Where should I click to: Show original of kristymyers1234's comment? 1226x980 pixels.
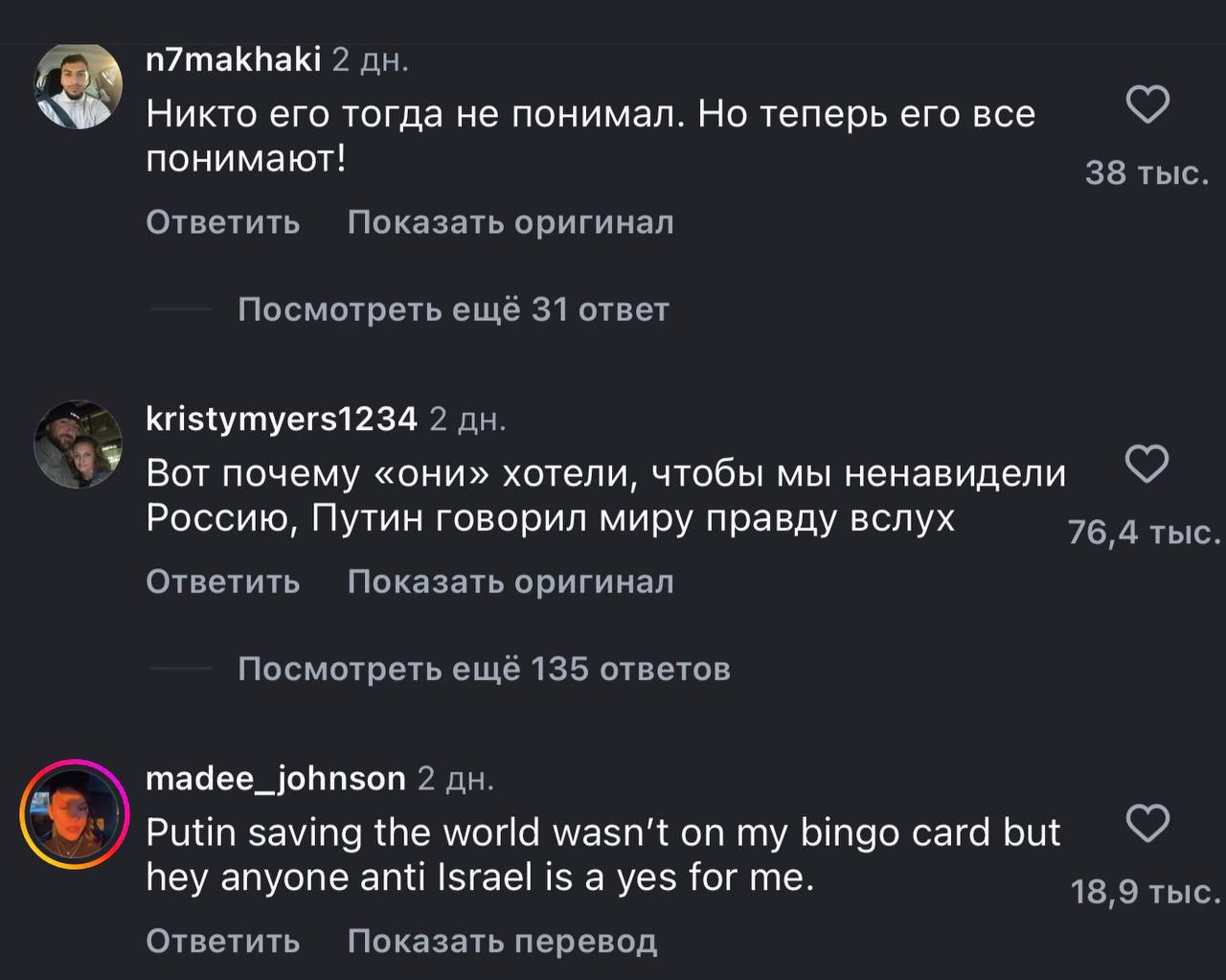click(x=511, y=581)
